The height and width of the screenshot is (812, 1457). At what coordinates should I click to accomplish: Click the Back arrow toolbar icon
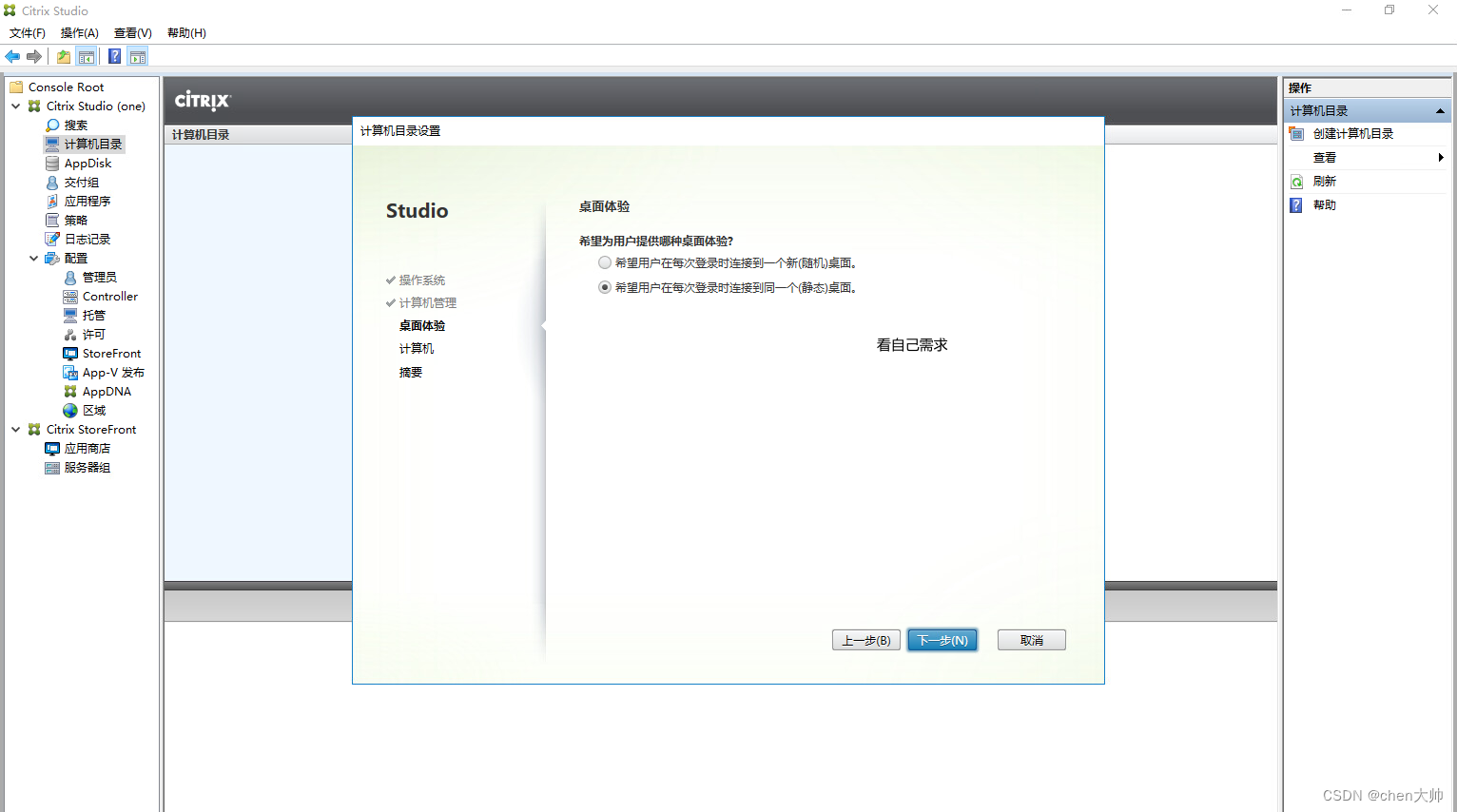click(x=12, y=57)
